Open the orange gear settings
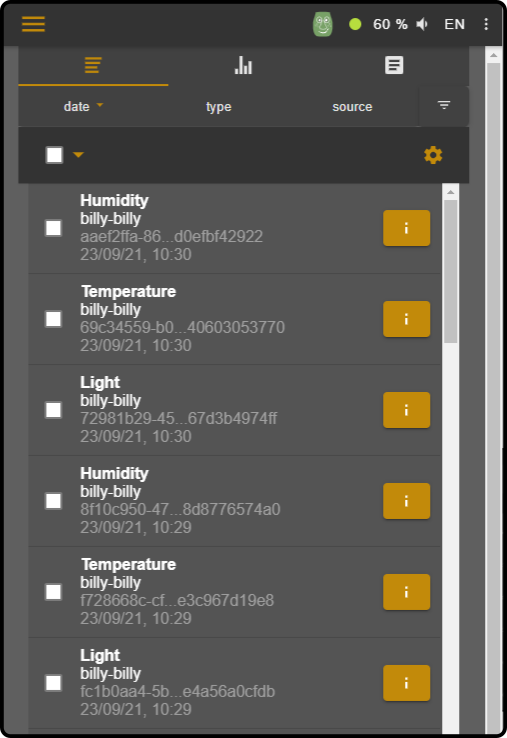The image size is (507, 738). pyautogui.click(x=433, y=155)
